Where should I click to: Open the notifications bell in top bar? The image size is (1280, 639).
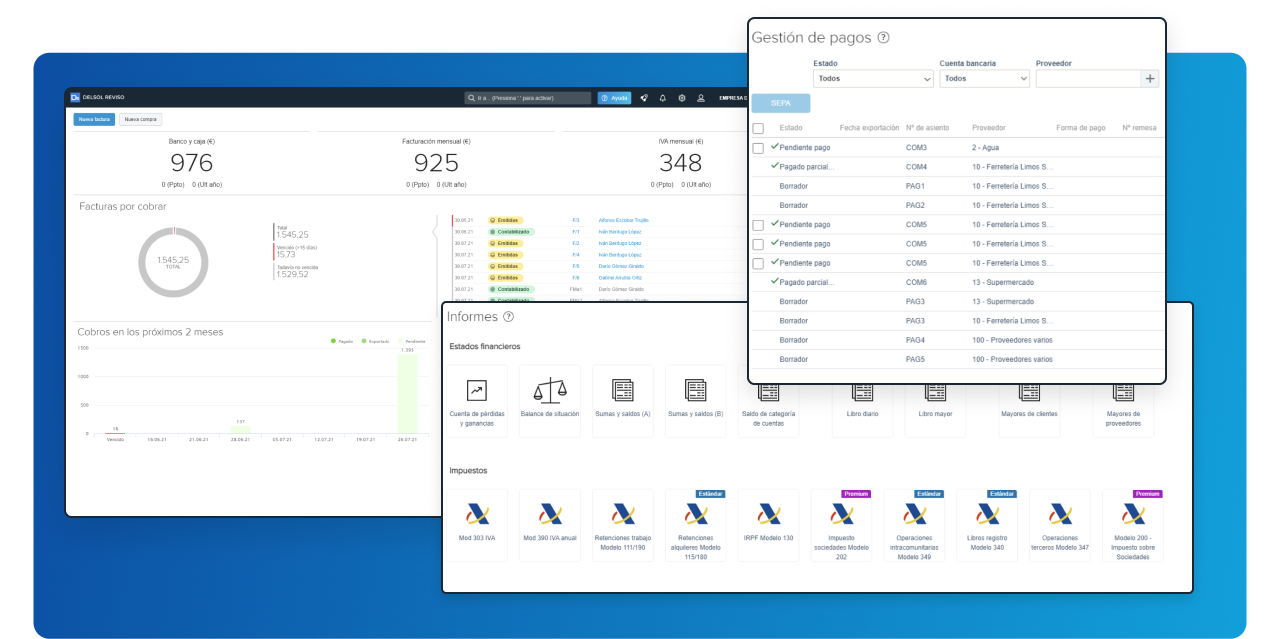point(662,98)
